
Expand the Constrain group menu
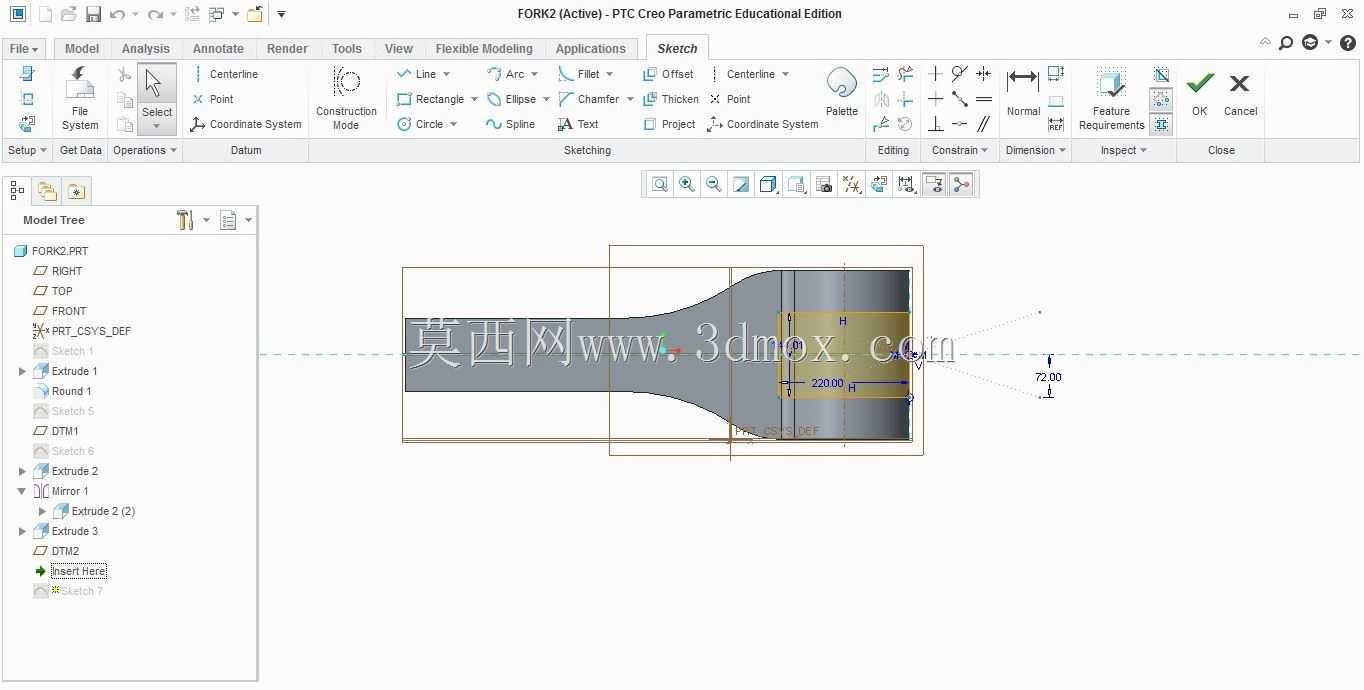point(959,150)
